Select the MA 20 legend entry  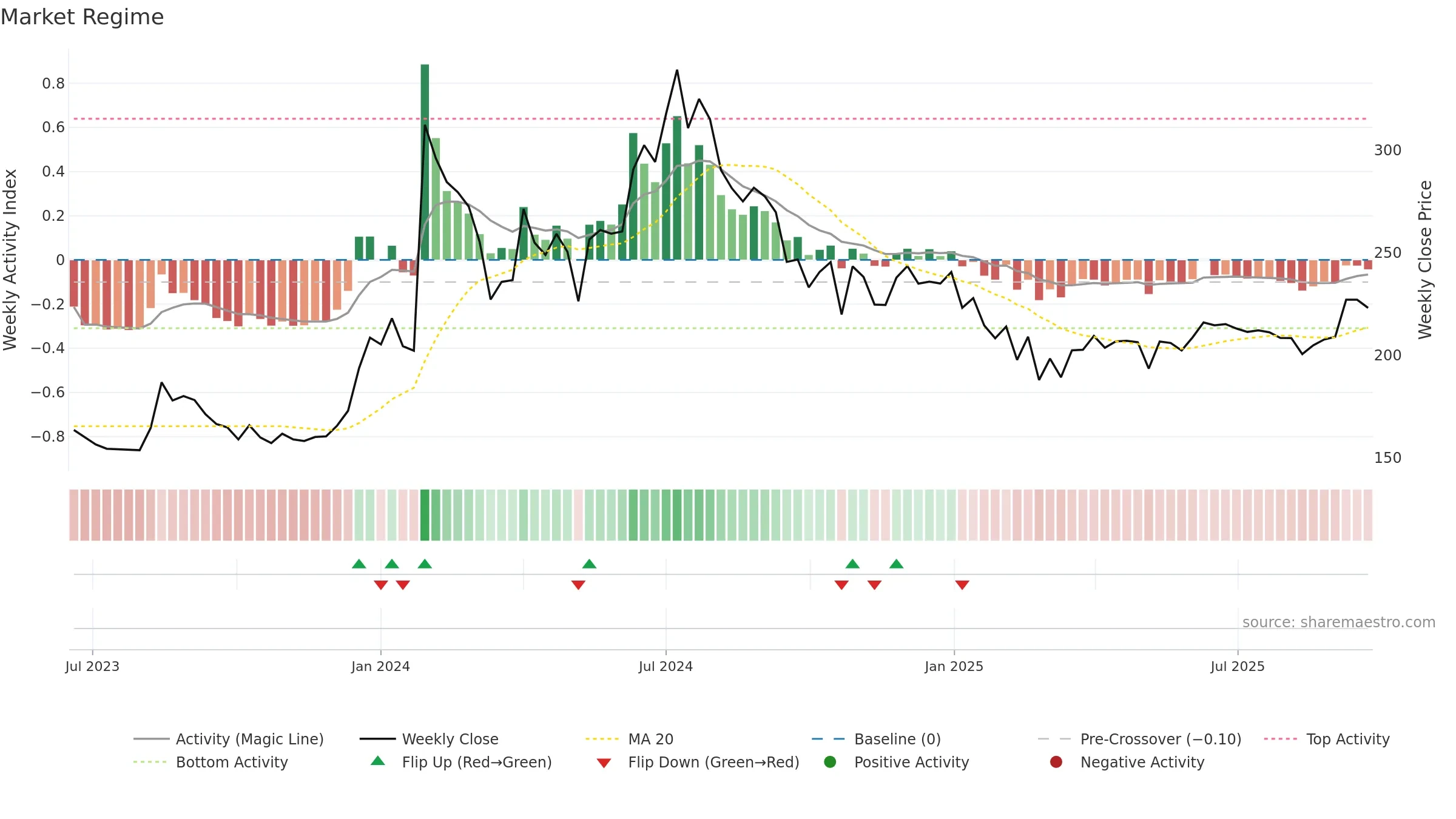point(630,739)
